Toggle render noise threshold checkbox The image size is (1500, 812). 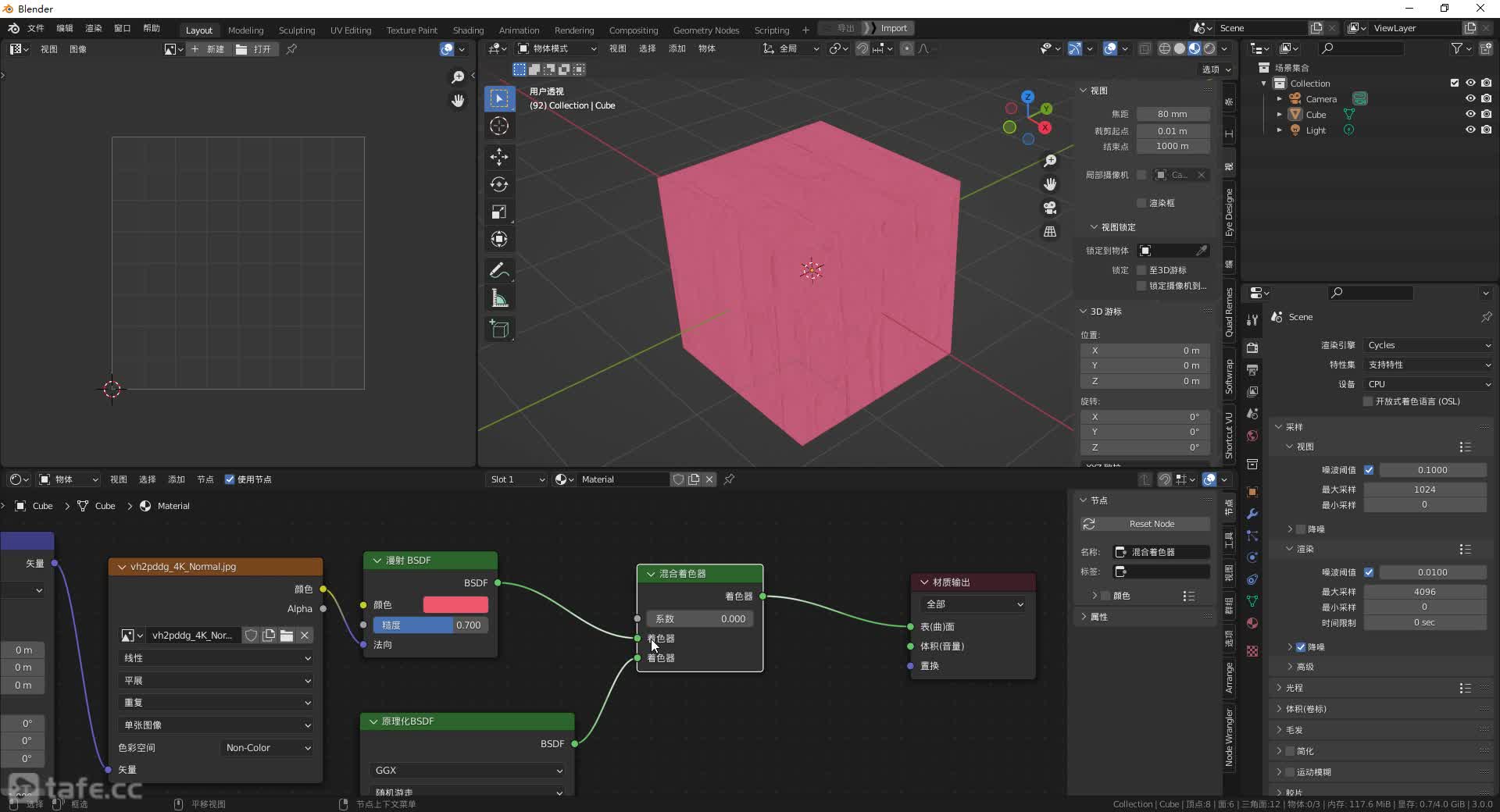[x=1369, y=572]
